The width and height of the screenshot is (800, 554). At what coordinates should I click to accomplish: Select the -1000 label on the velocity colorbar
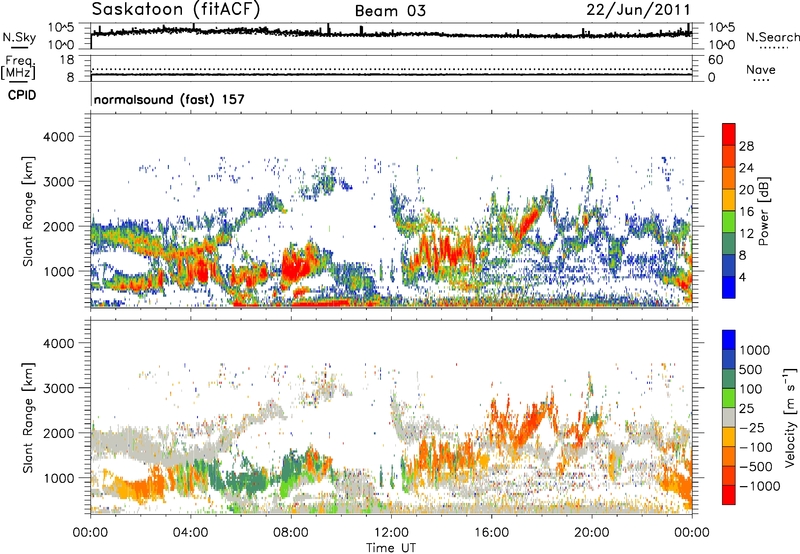[x=760, y=486]
